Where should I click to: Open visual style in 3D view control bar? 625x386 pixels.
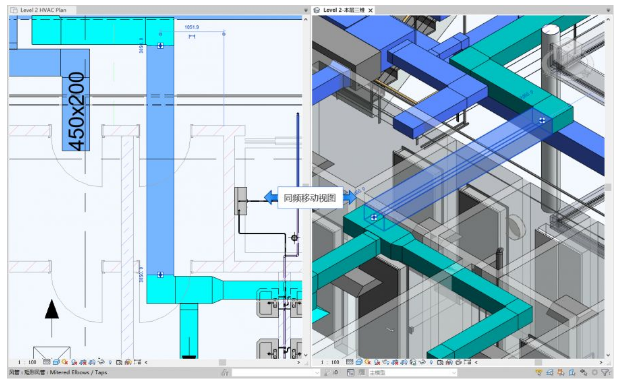click(359, 362)
